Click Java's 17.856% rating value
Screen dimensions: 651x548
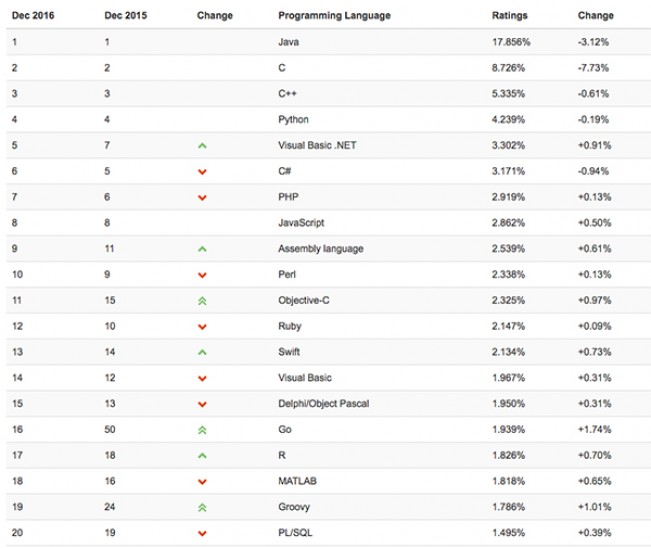coord(512,43)
